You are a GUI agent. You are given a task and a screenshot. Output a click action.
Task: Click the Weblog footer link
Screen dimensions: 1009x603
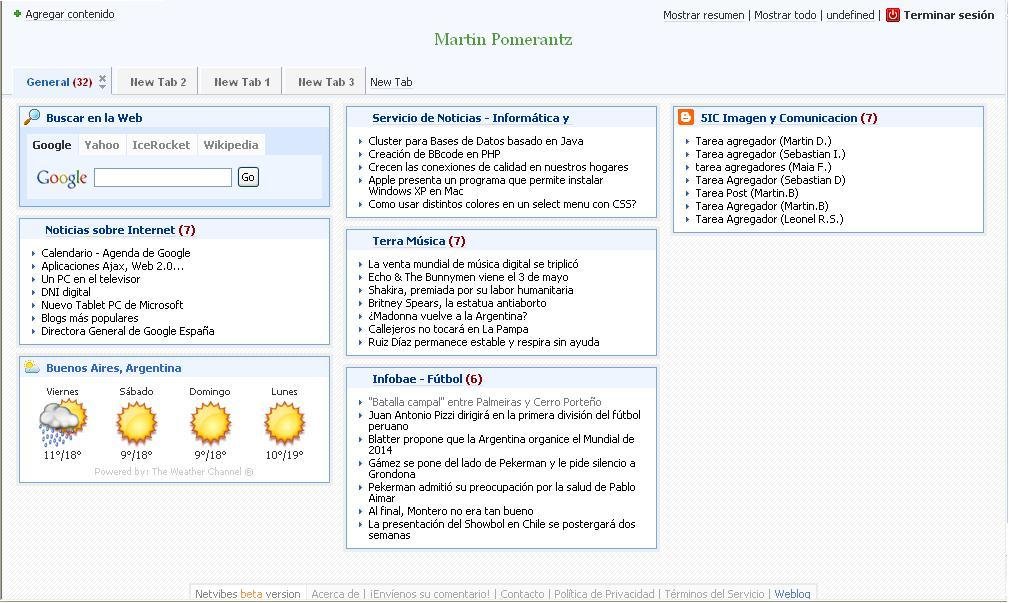point(792,593)
